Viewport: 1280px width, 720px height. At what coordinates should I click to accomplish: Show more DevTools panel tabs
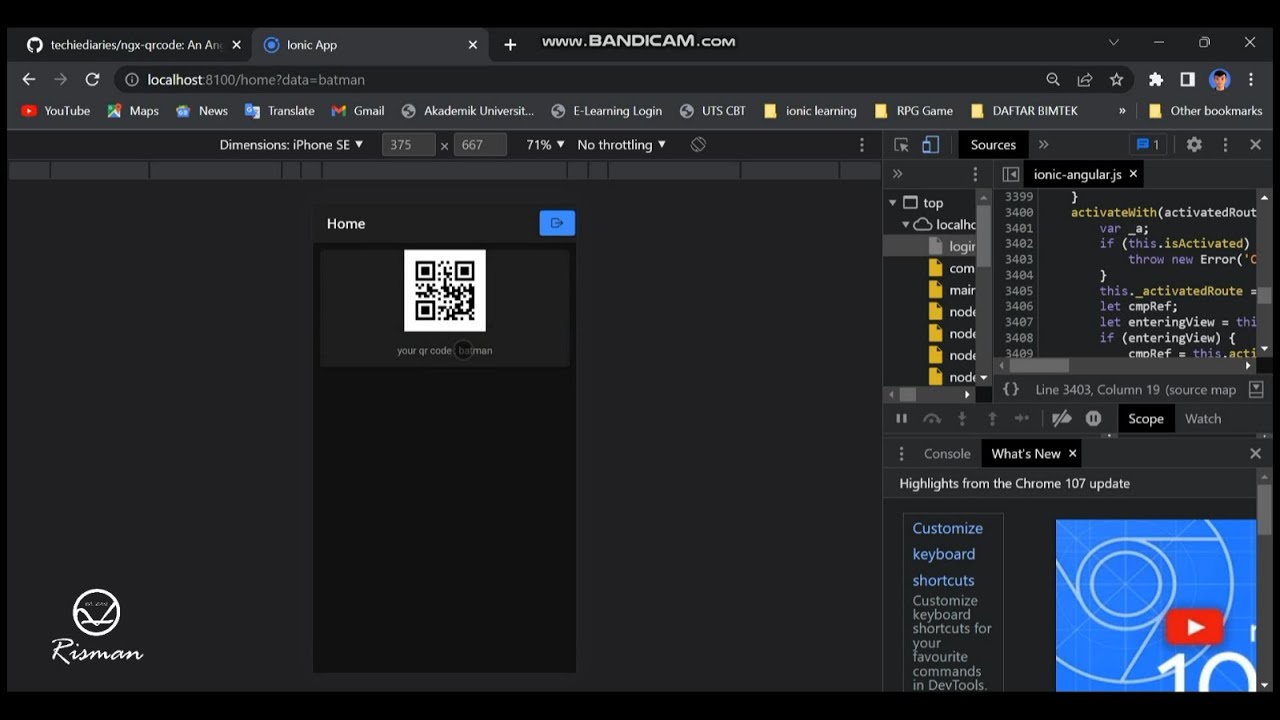click(x=1044, y=145)
